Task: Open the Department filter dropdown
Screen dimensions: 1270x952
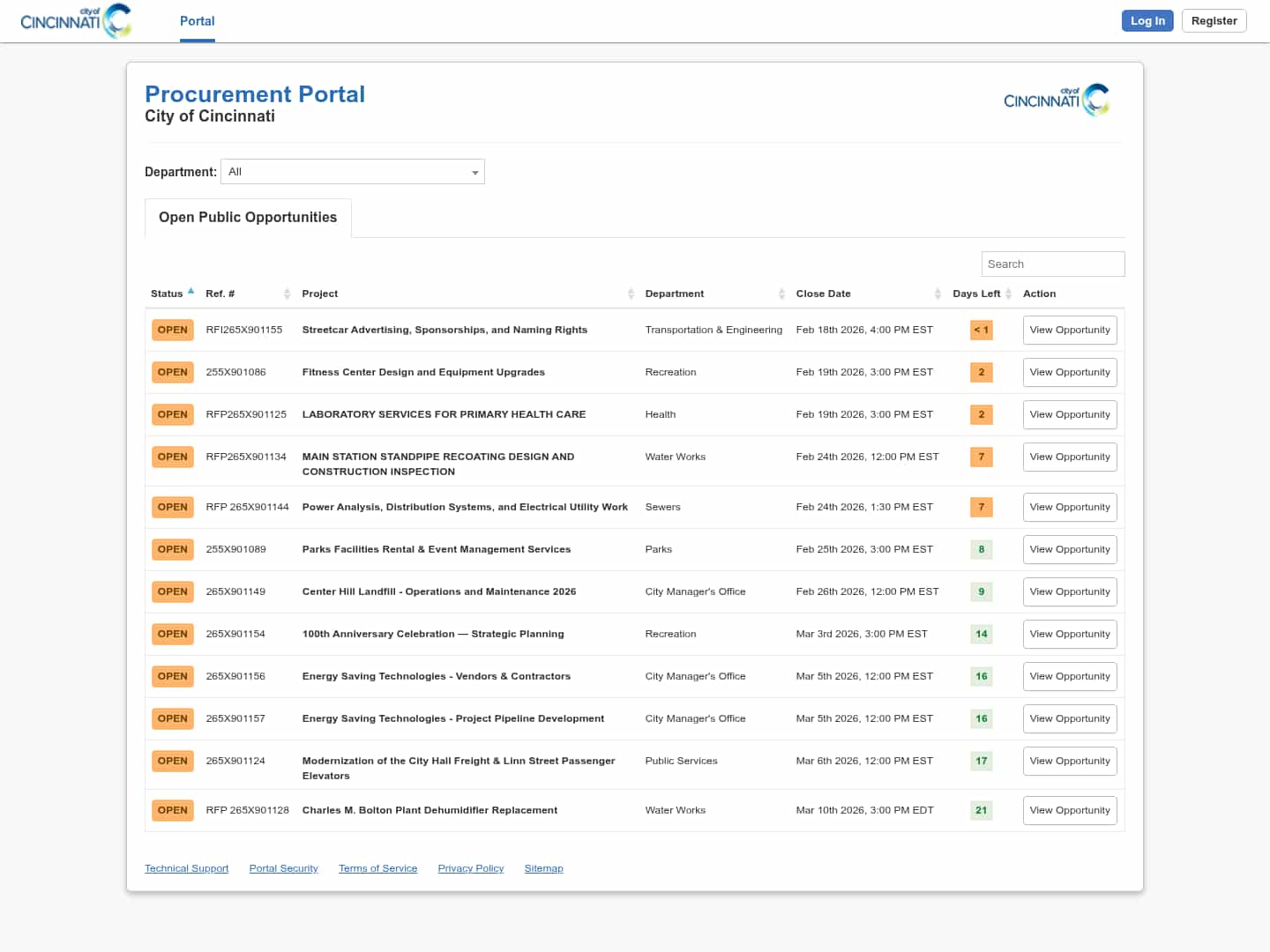Action: pos(353,172)
